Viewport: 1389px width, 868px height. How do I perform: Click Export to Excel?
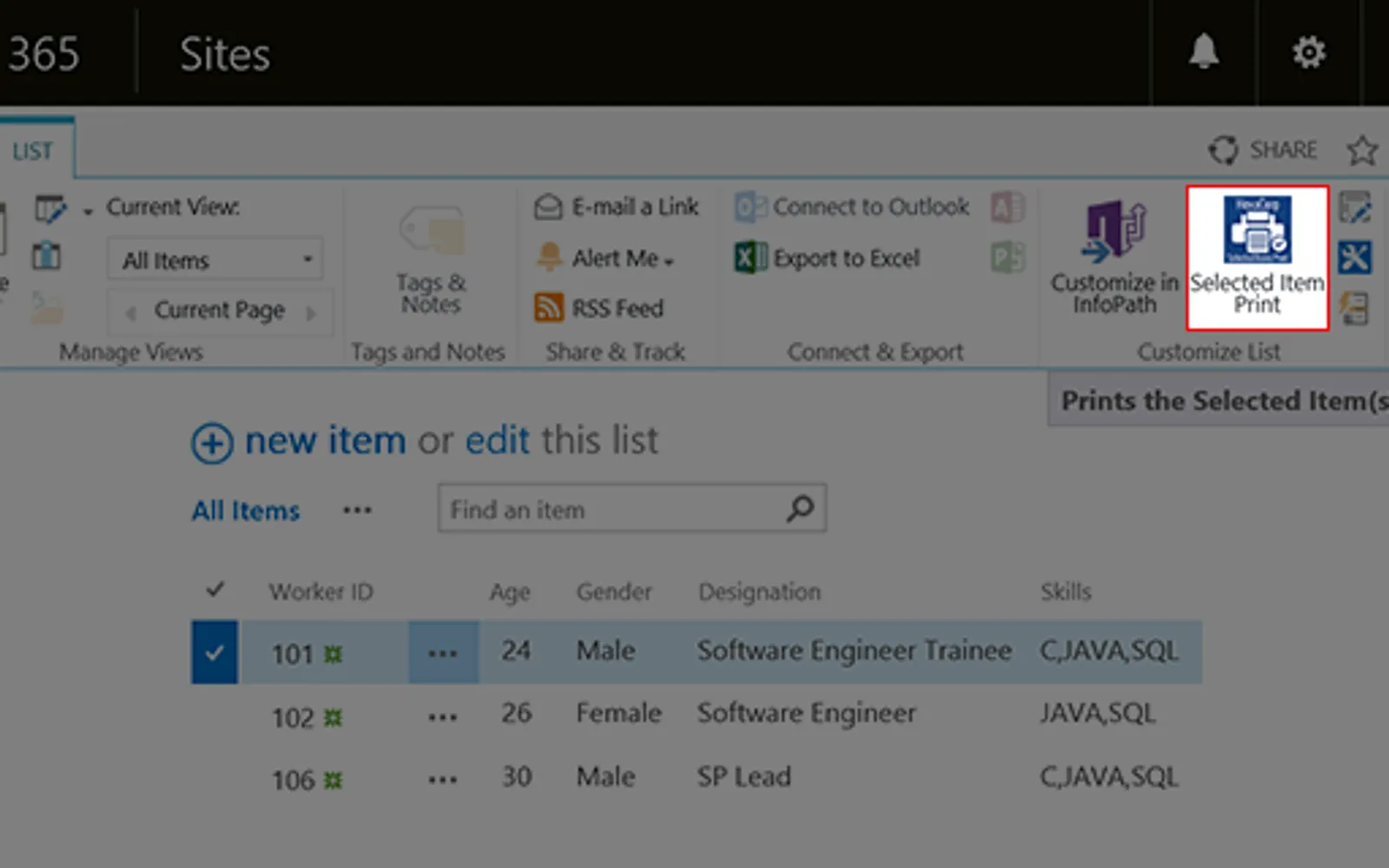click(x=827, y=258)
